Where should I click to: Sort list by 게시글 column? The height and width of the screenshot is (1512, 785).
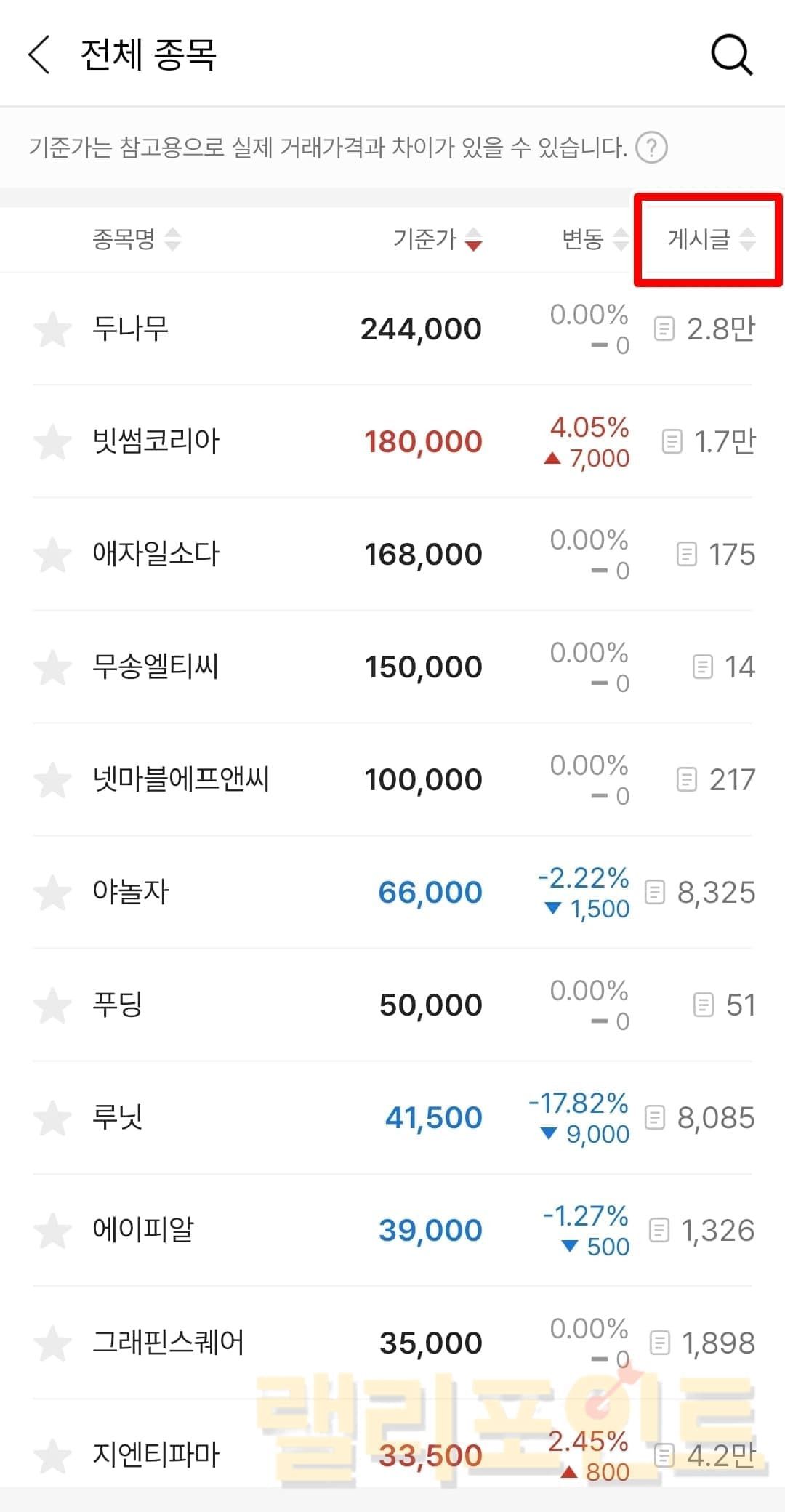(x=710, y=239)
